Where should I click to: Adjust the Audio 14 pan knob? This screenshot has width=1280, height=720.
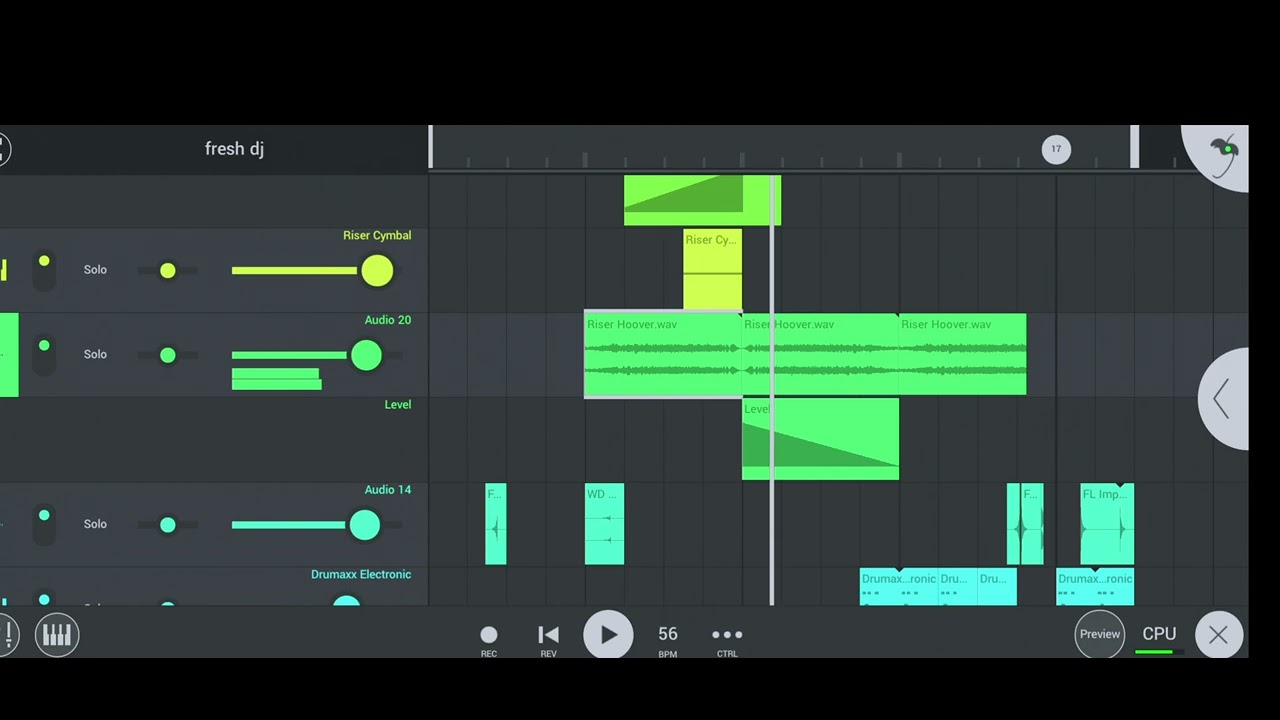(168, 524)
